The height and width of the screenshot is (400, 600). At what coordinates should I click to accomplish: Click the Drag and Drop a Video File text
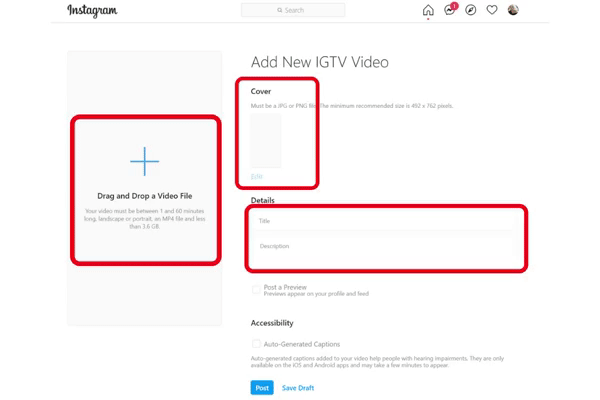[x=145, y=196]
